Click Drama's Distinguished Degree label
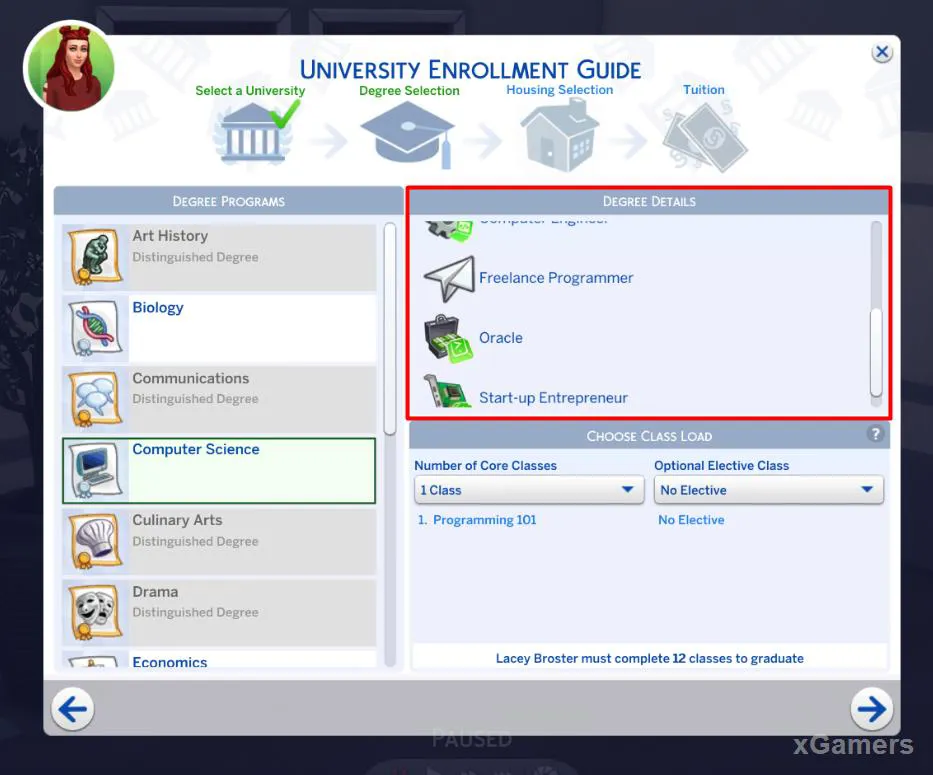 point(195,612)
